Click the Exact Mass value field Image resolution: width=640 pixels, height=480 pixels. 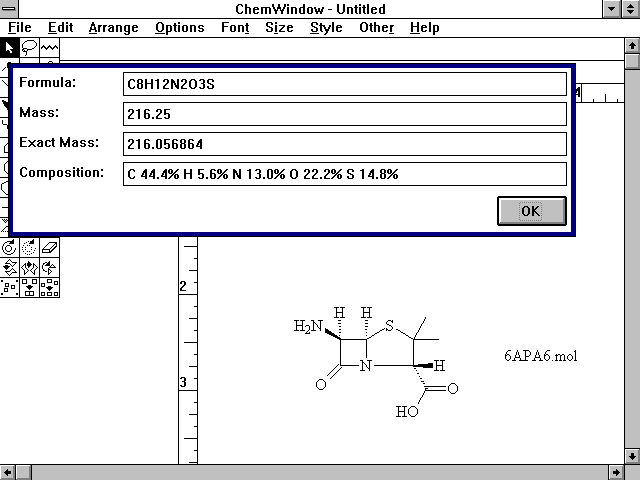(344, 144)
